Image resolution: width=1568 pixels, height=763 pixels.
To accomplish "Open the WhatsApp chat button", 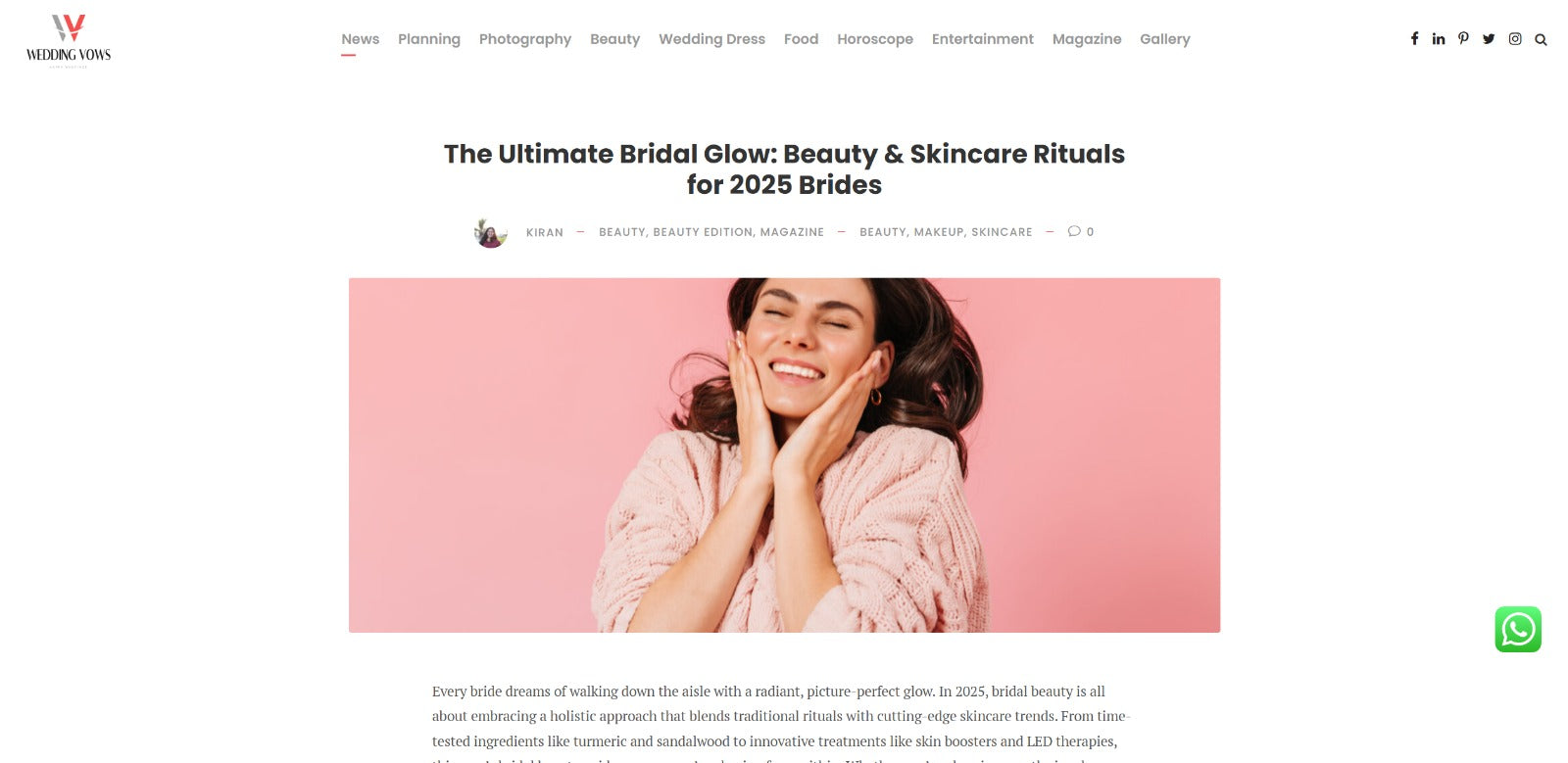I will (x=1518, y=629).
